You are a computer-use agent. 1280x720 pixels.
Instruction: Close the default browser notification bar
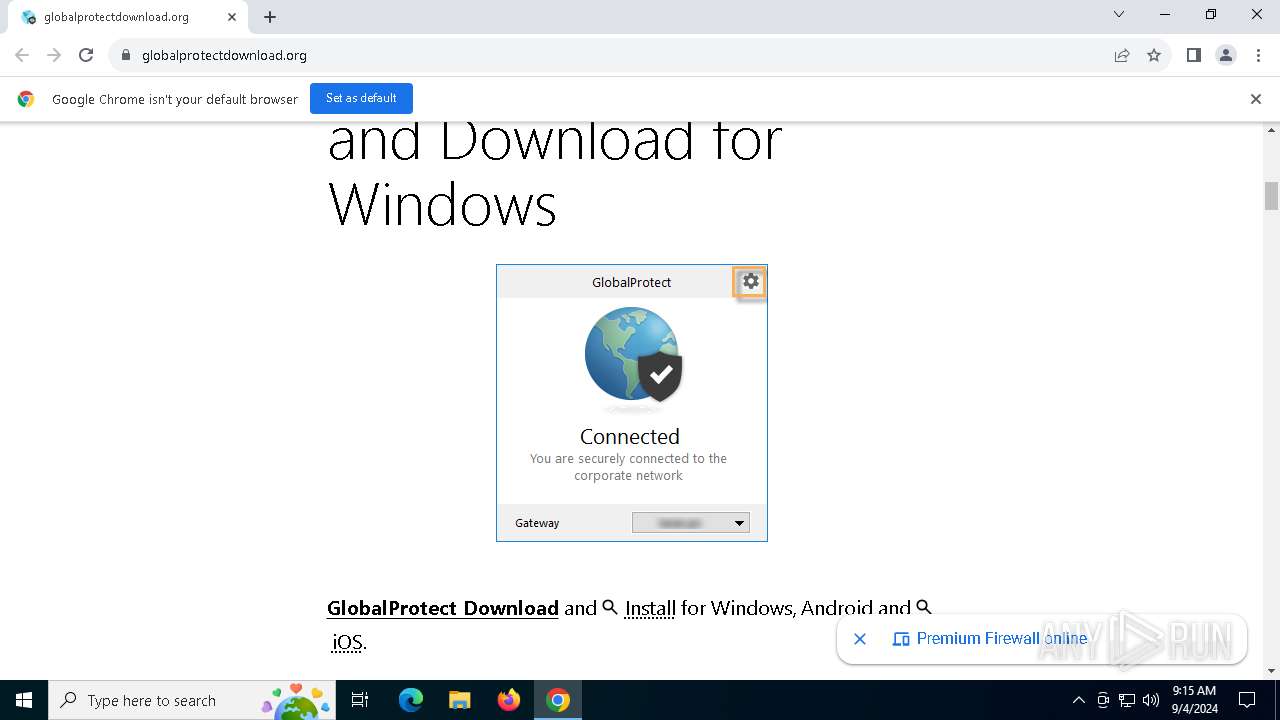coord(1256,99)
